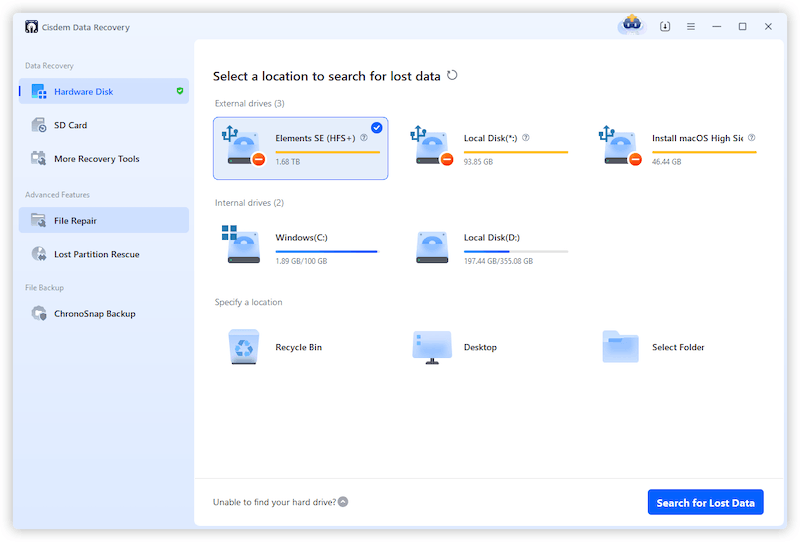This screenshot has height=542, width=800.
Task: Click the Local Disk(*:) usage bar
Action: (x=516, y=152)
